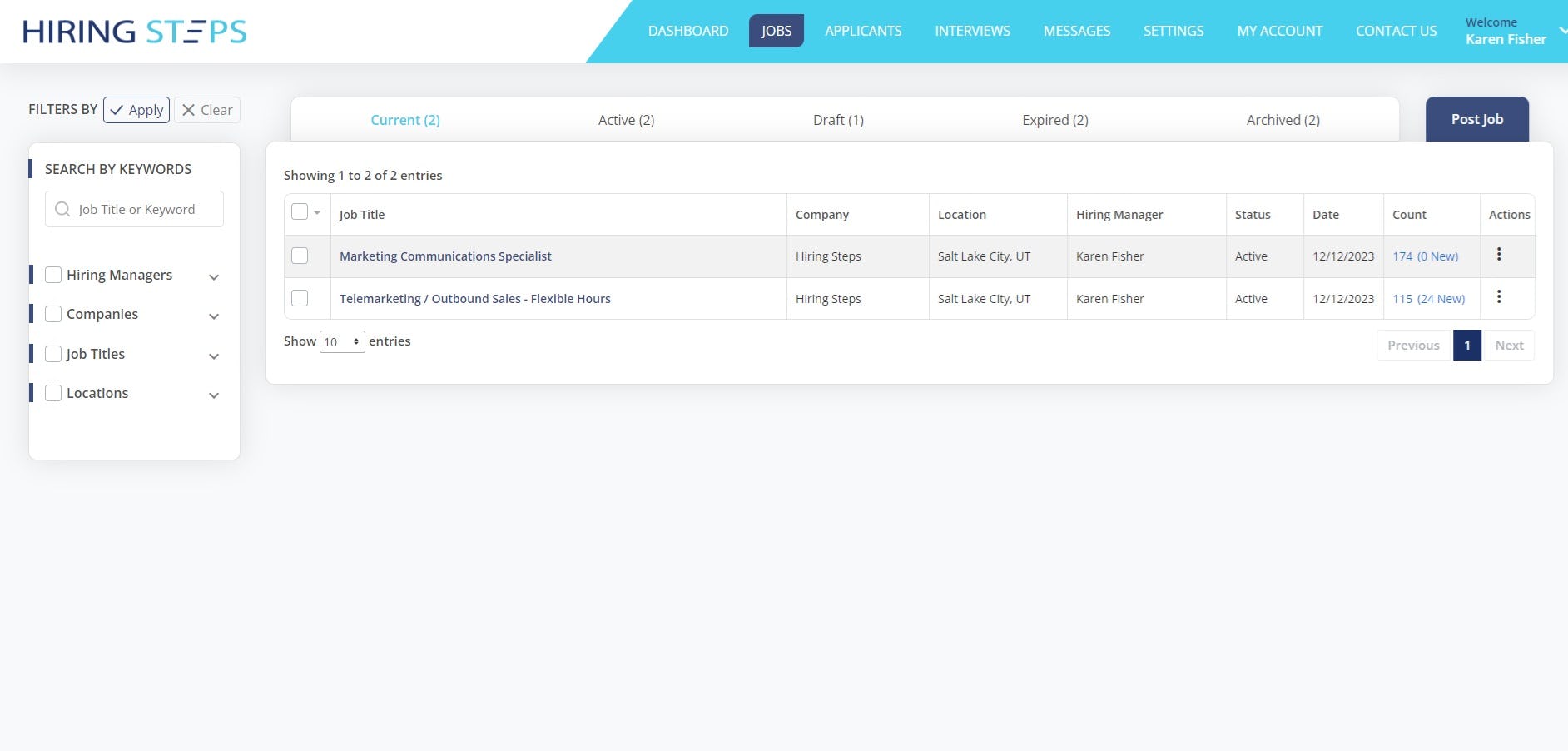Image resolution: width=1568 pixels, height=751 pixels.
Task: Check the Hiring Managers filter checkbox
Action: (53, 274)
